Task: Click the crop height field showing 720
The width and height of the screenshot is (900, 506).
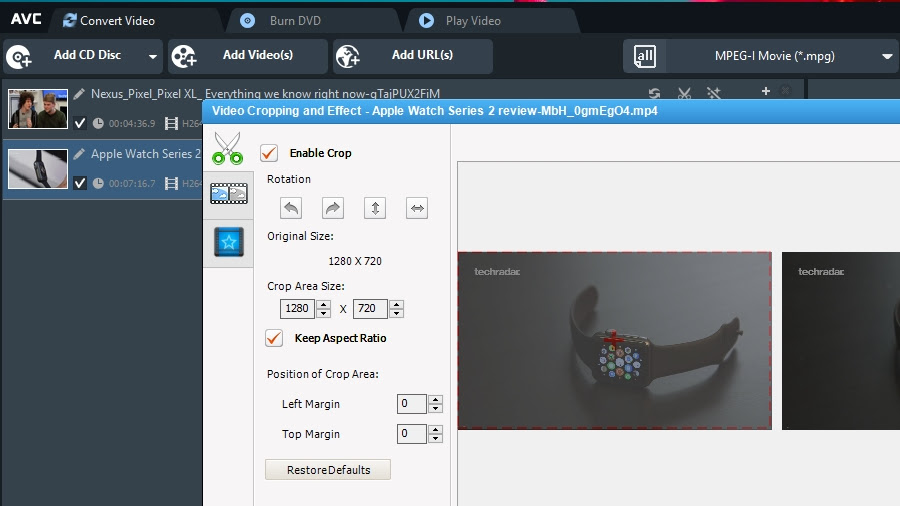Action: coord(370,309)
